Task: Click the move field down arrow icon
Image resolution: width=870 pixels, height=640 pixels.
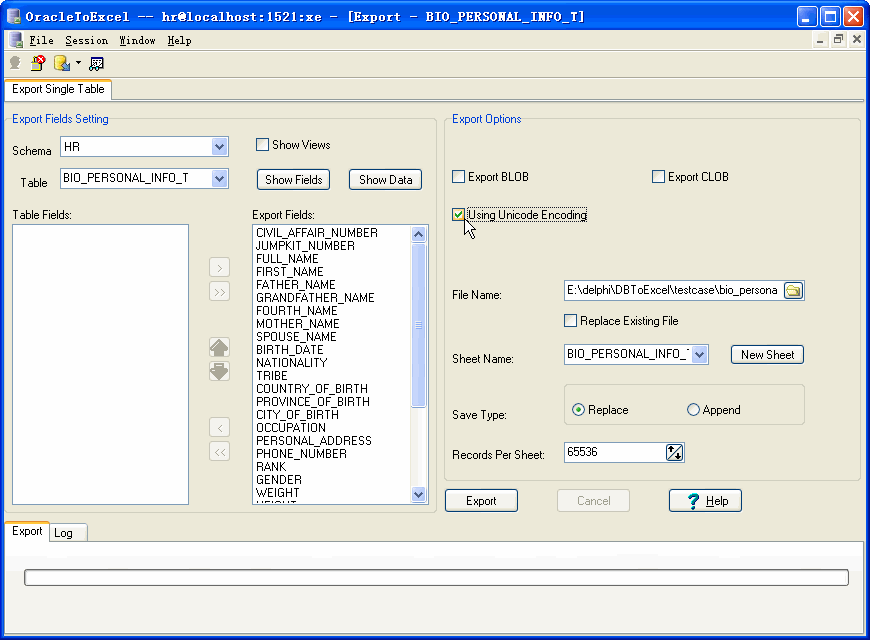Action: coord(220,371)
